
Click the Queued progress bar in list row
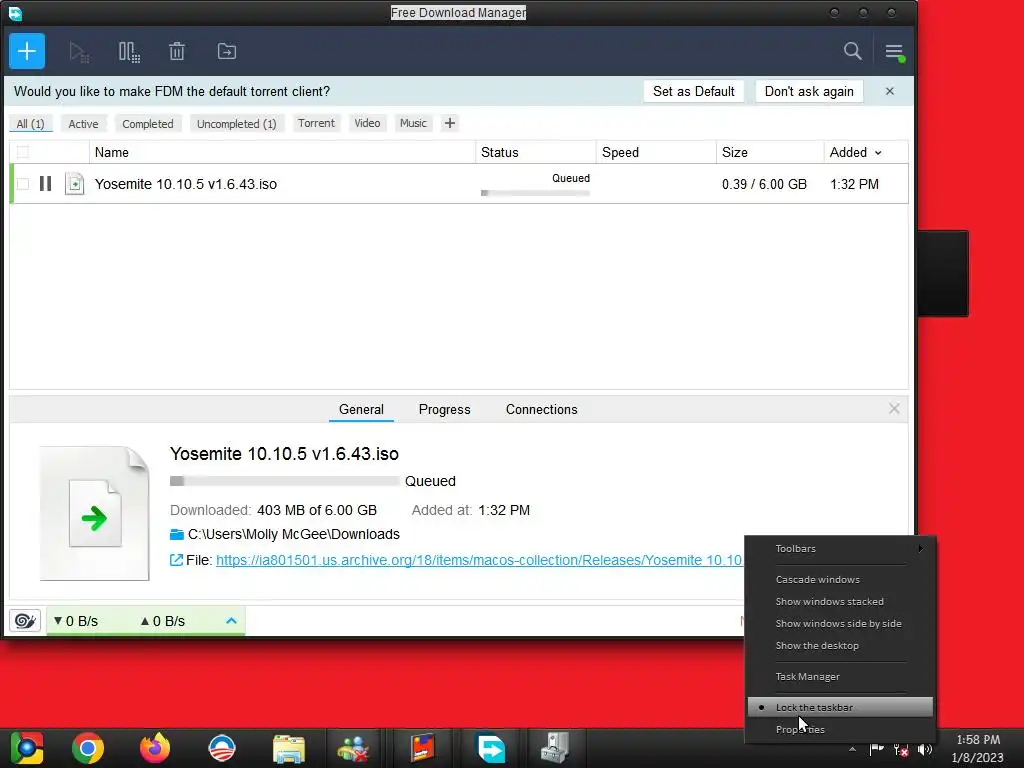[535, 193]
